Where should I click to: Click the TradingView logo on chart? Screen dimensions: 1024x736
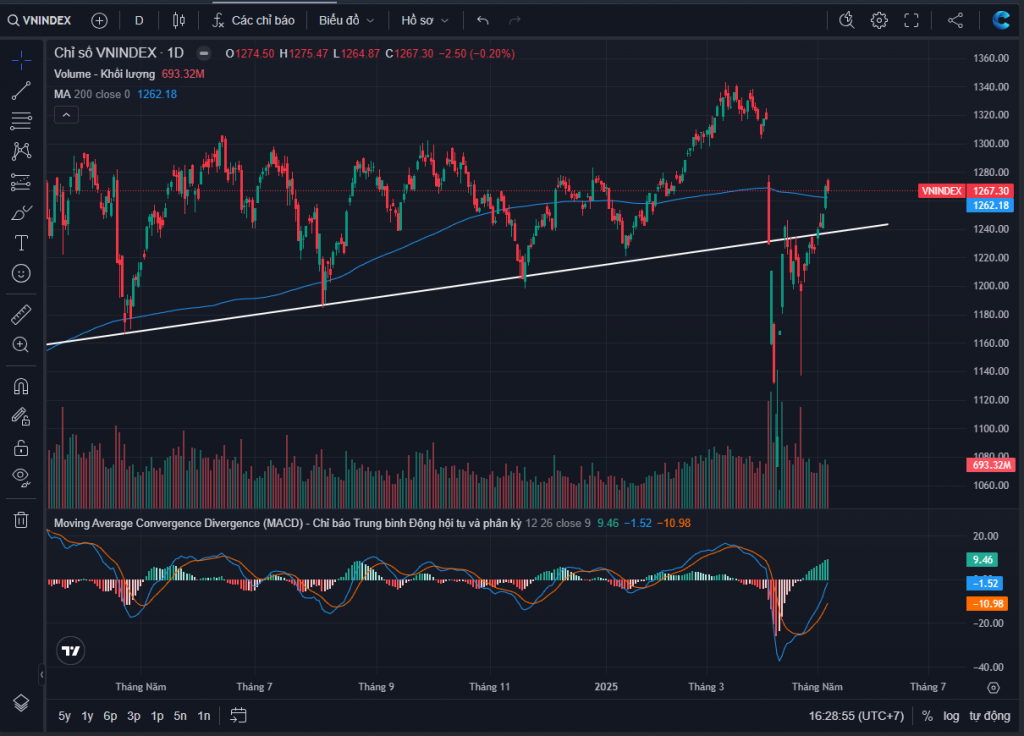point(71,650)
